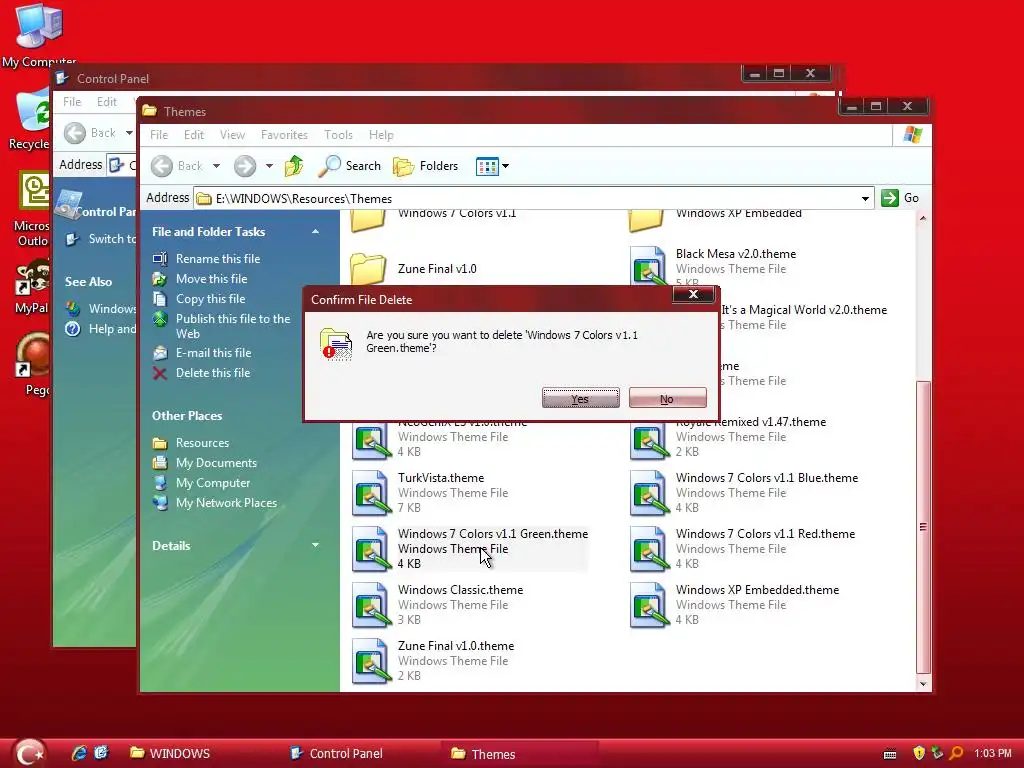Viewport: 1024px width, 768px height.
Task: Click Yes in Confirm File Delete dialog
Action: click(581, 398)
